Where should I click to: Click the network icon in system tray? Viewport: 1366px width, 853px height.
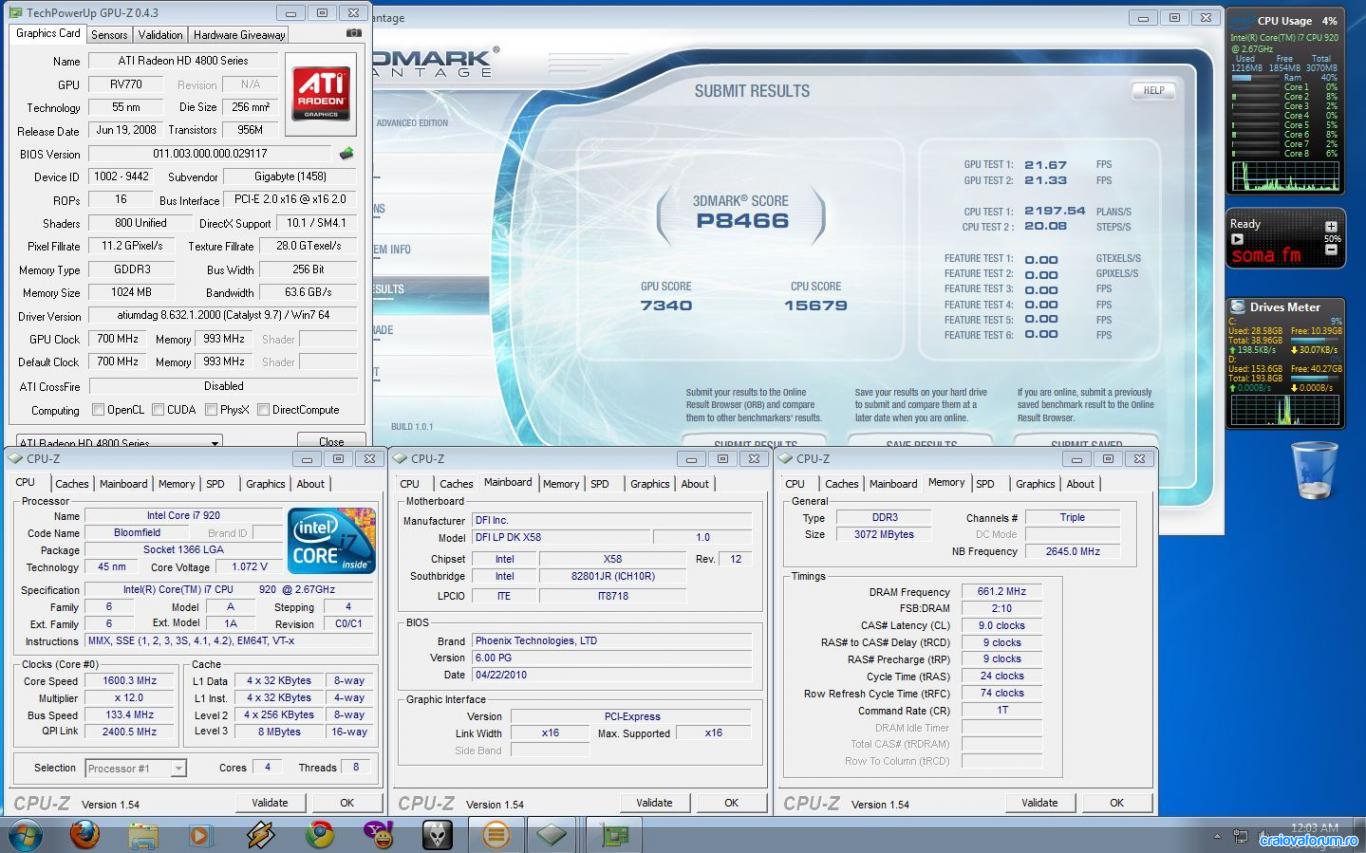(x=1241, y=835)
